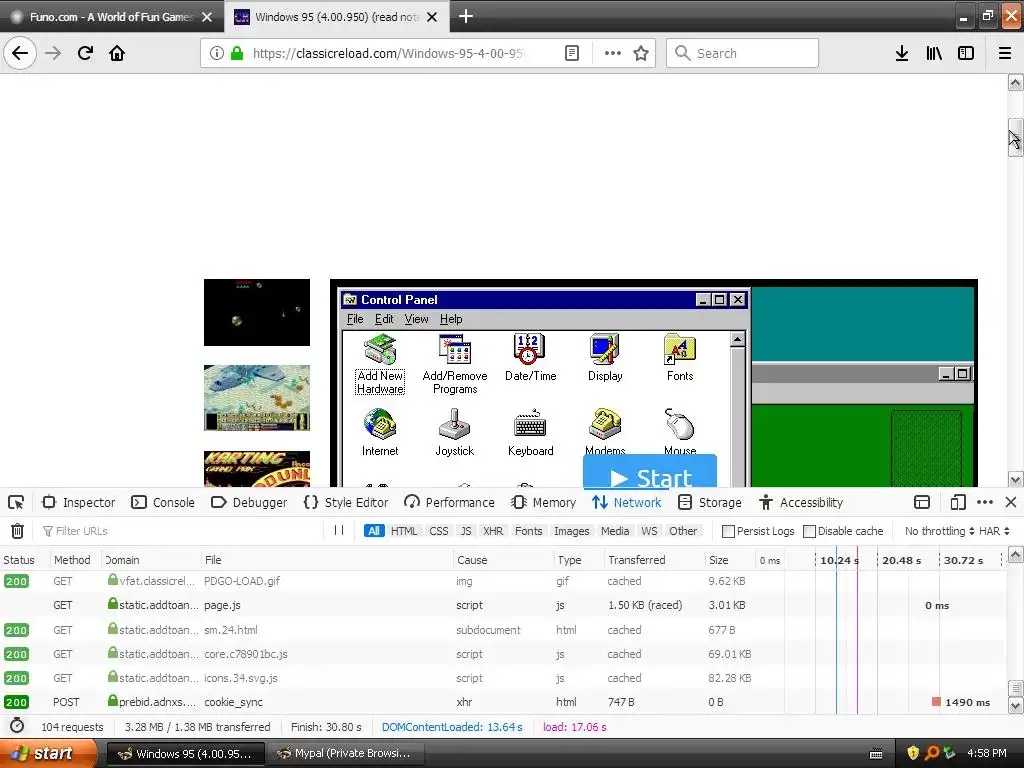1024x768 pixels.
Task: Open the Memory panel
Action: point(544,502)
